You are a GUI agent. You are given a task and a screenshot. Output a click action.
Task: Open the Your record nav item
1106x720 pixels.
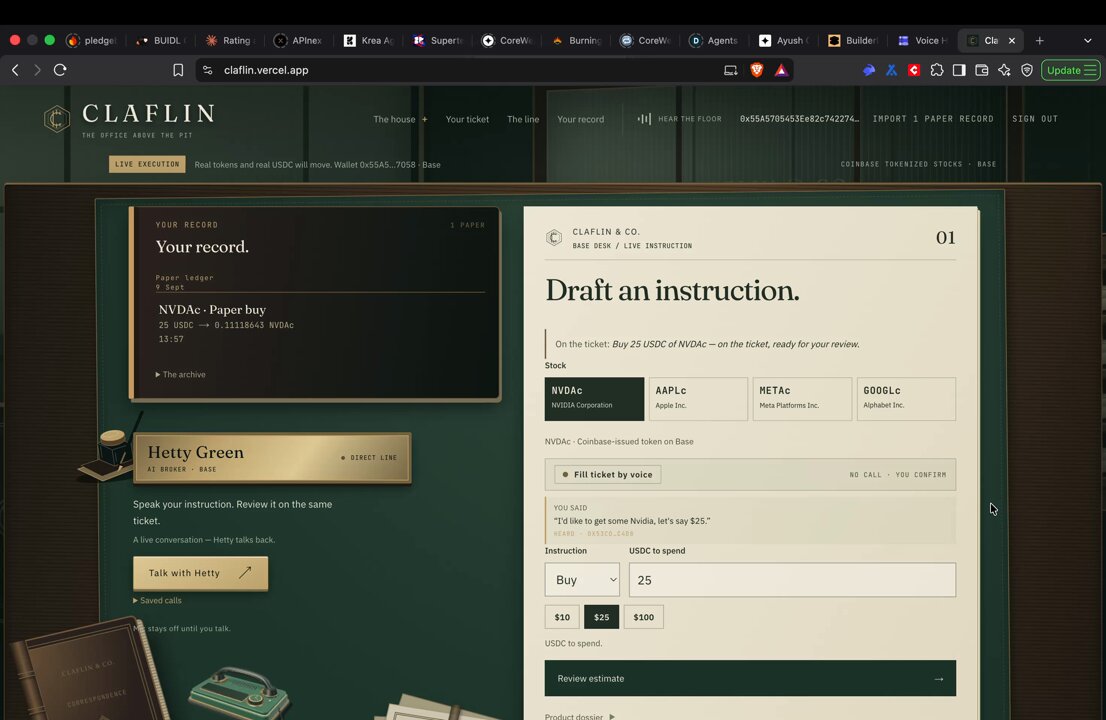pos(581,119)
